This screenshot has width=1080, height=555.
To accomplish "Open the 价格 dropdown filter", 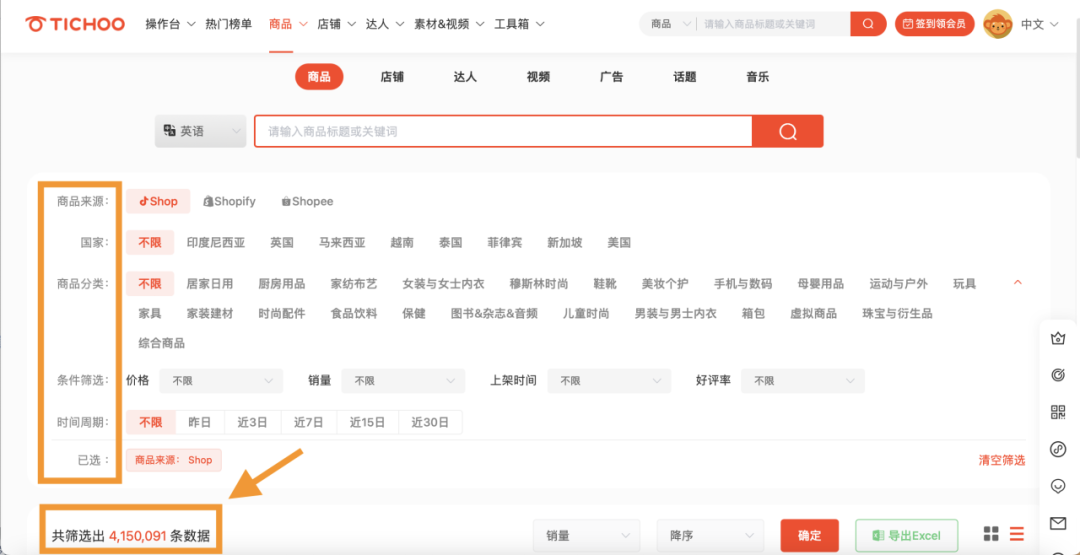I will pyautogui.click(x=221, y=380).
